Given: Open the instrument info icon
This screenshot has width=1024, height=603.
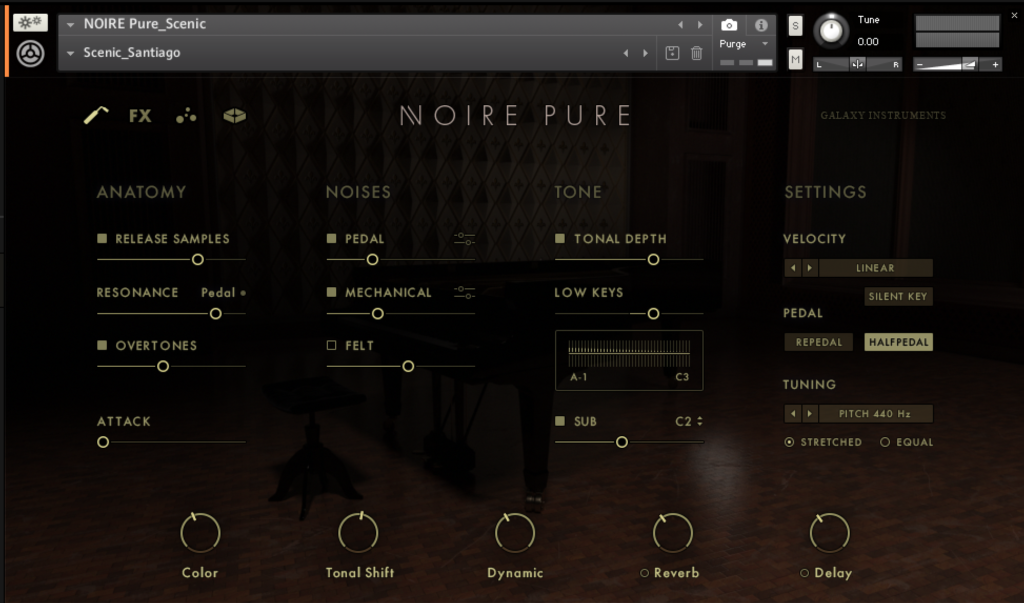Looking at the screenshot, I should pos(761,24).
